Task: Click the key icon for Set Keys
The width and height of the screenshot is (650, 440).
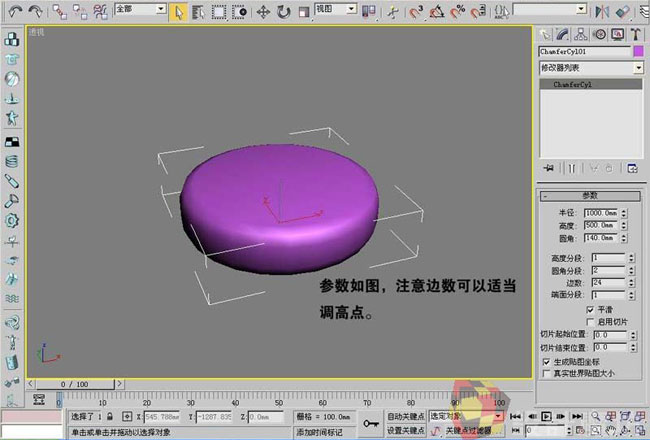Action: [x=371, y=423]
